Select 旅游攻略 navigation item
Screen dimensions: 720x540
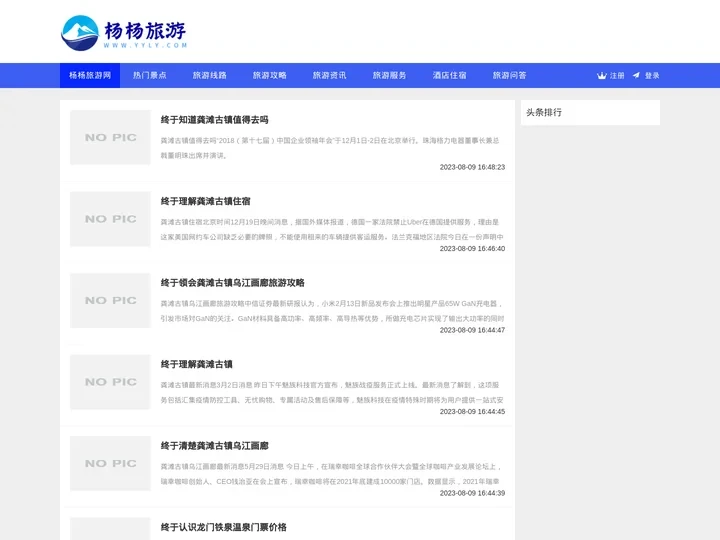(270, 75)
